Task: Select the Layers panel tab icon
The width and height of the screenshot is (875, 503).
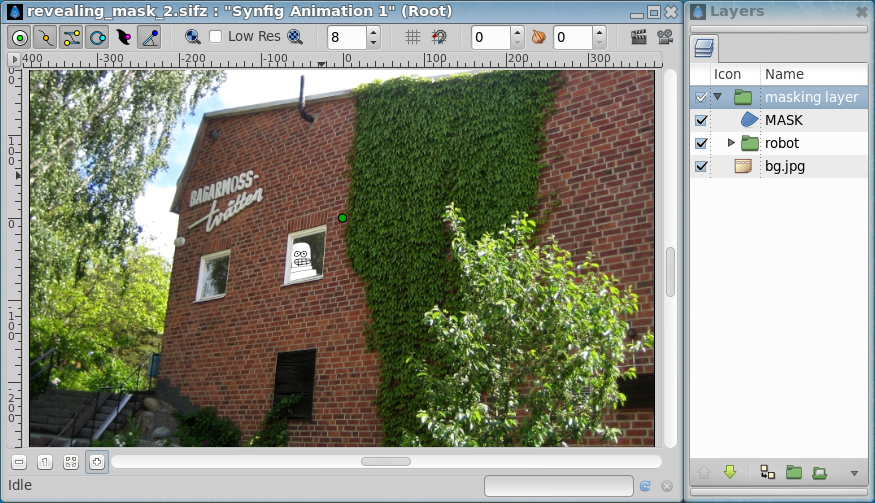Action: click(x=704, y=48)
